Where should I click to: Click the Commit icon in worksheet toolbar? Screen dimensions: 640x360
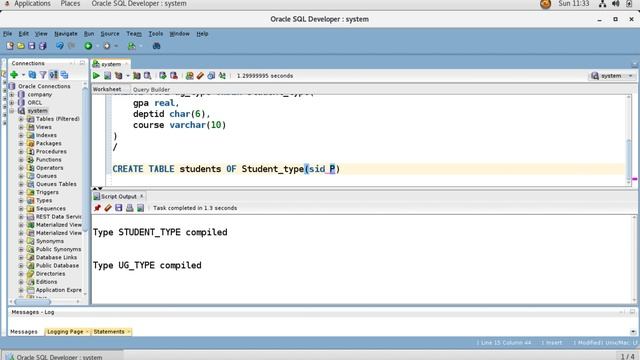[162, 76]
